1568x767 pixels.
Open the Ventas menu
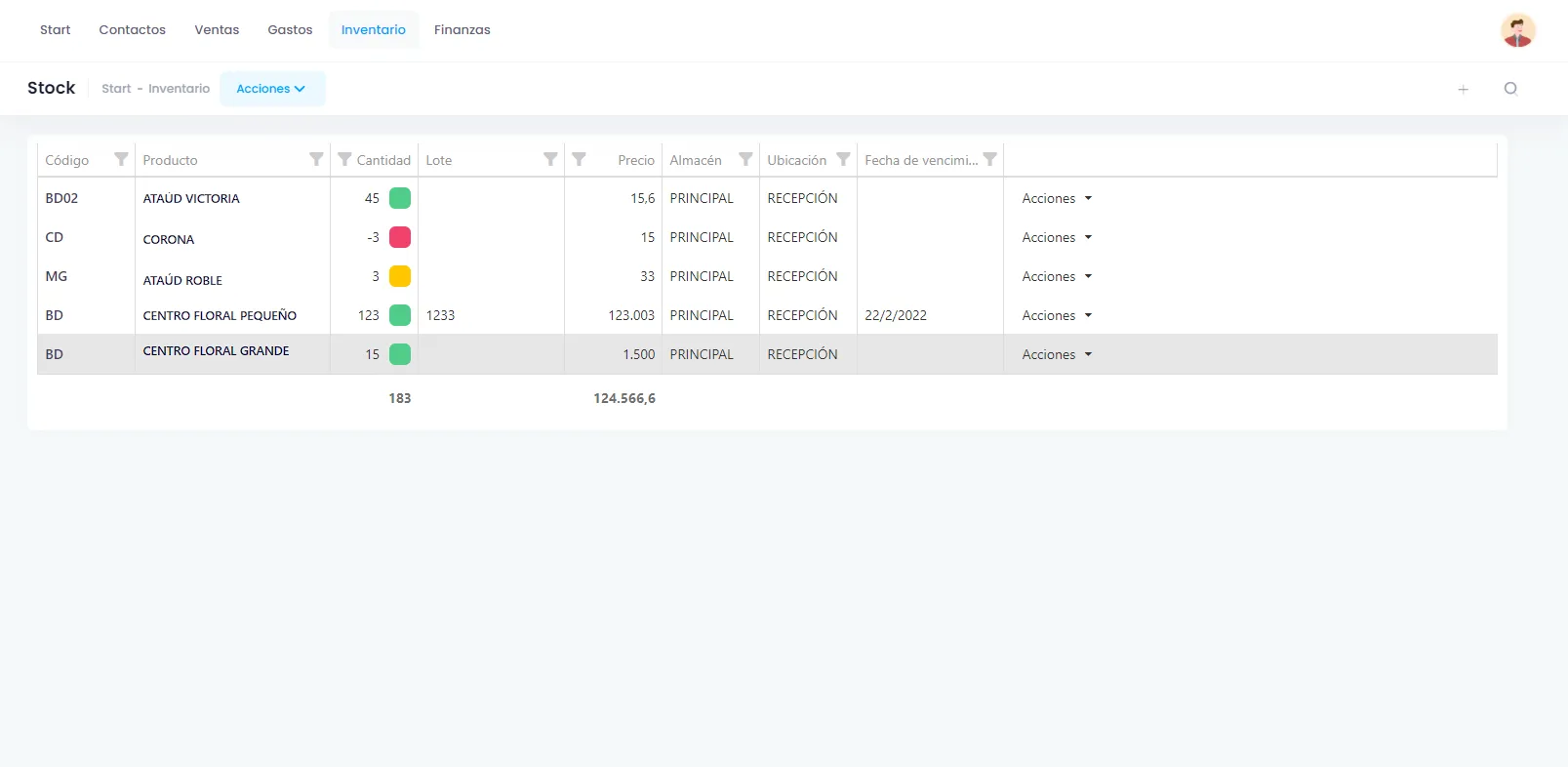217,30
